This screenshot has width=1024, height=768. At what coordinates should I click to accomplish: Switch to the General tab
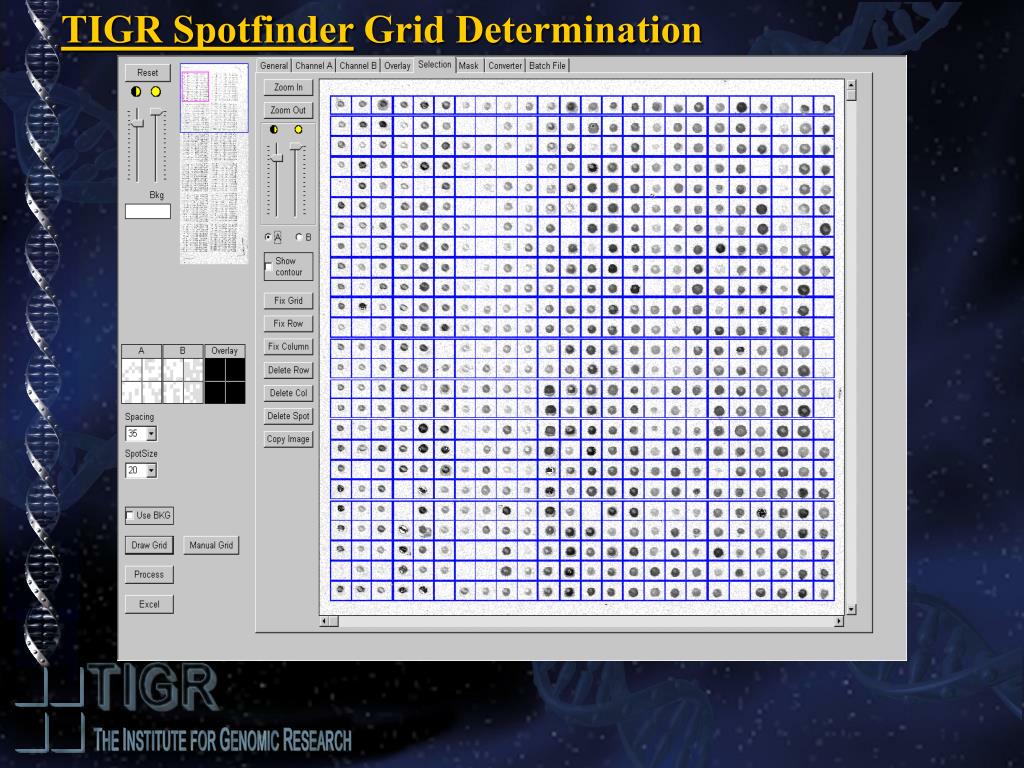pyautogui.click(x=274, y=65)
